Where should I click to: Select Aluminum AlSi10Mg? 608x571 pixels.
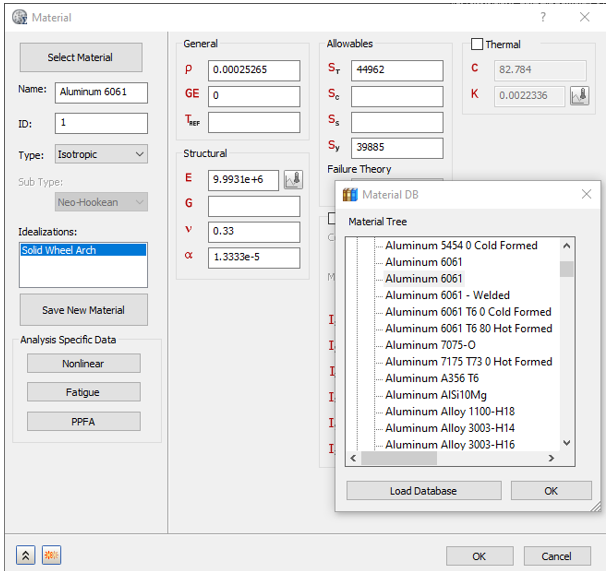coord(436,395)
